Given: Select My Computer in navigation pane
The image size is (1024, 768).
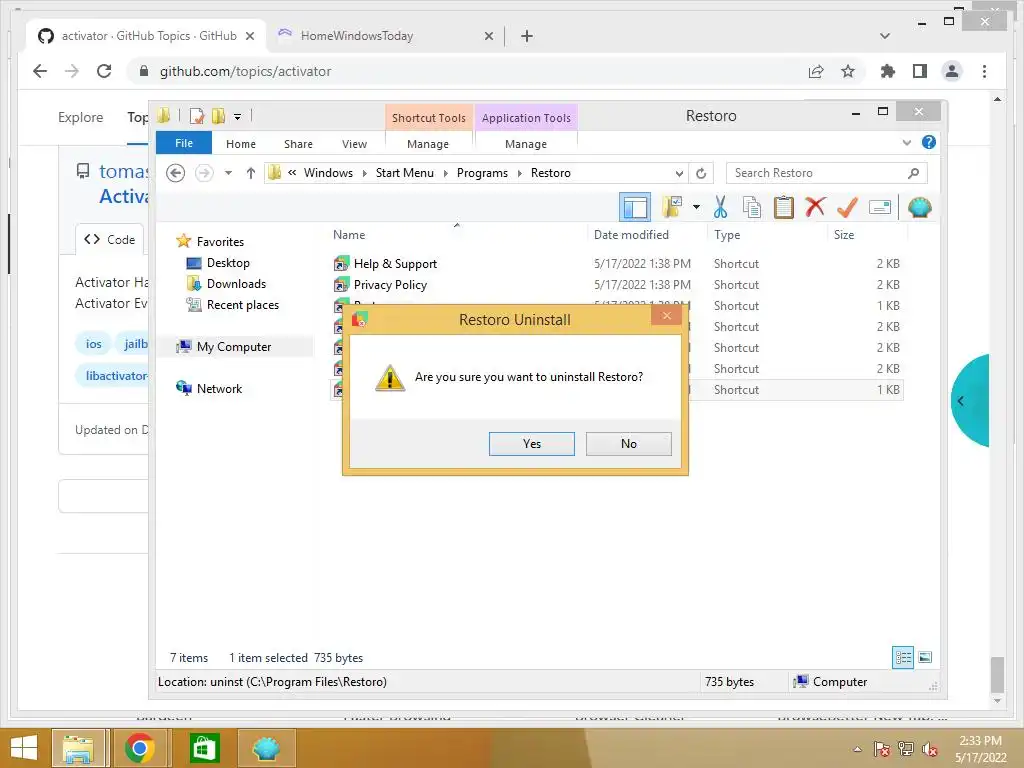Looking at the screenshot, I should point(234,347).
